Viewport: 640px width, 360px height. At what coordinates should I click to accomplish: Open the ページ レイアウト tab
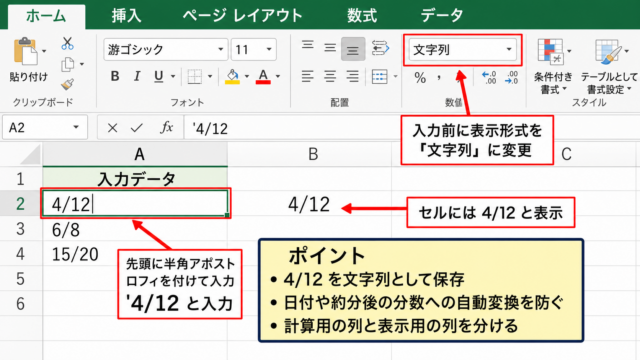(242, 16)
